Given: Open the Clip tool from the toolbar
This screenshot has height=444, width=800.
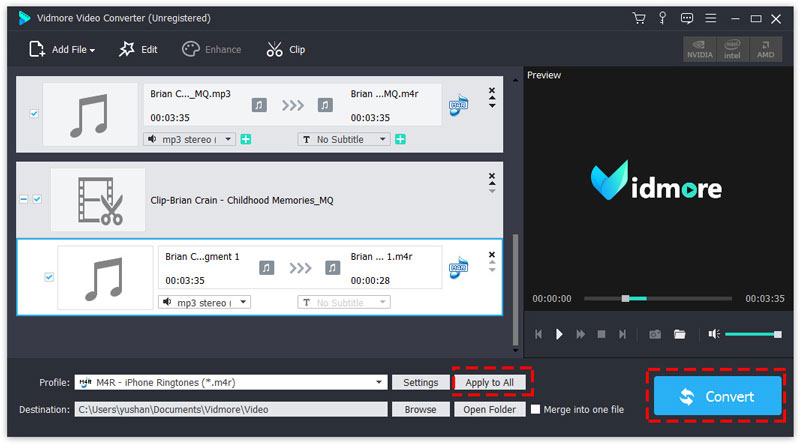Looking at the screenshot, I should 286,49.
